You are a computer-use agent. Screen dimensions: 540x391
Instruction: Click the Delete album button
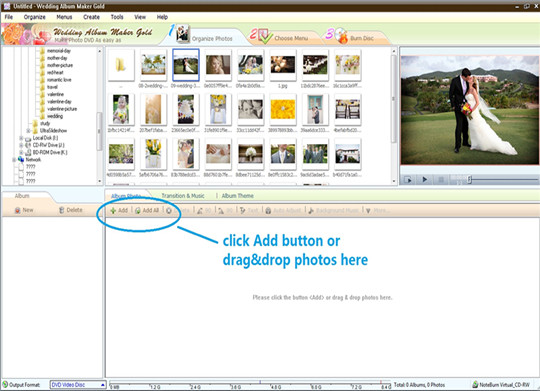71,210
